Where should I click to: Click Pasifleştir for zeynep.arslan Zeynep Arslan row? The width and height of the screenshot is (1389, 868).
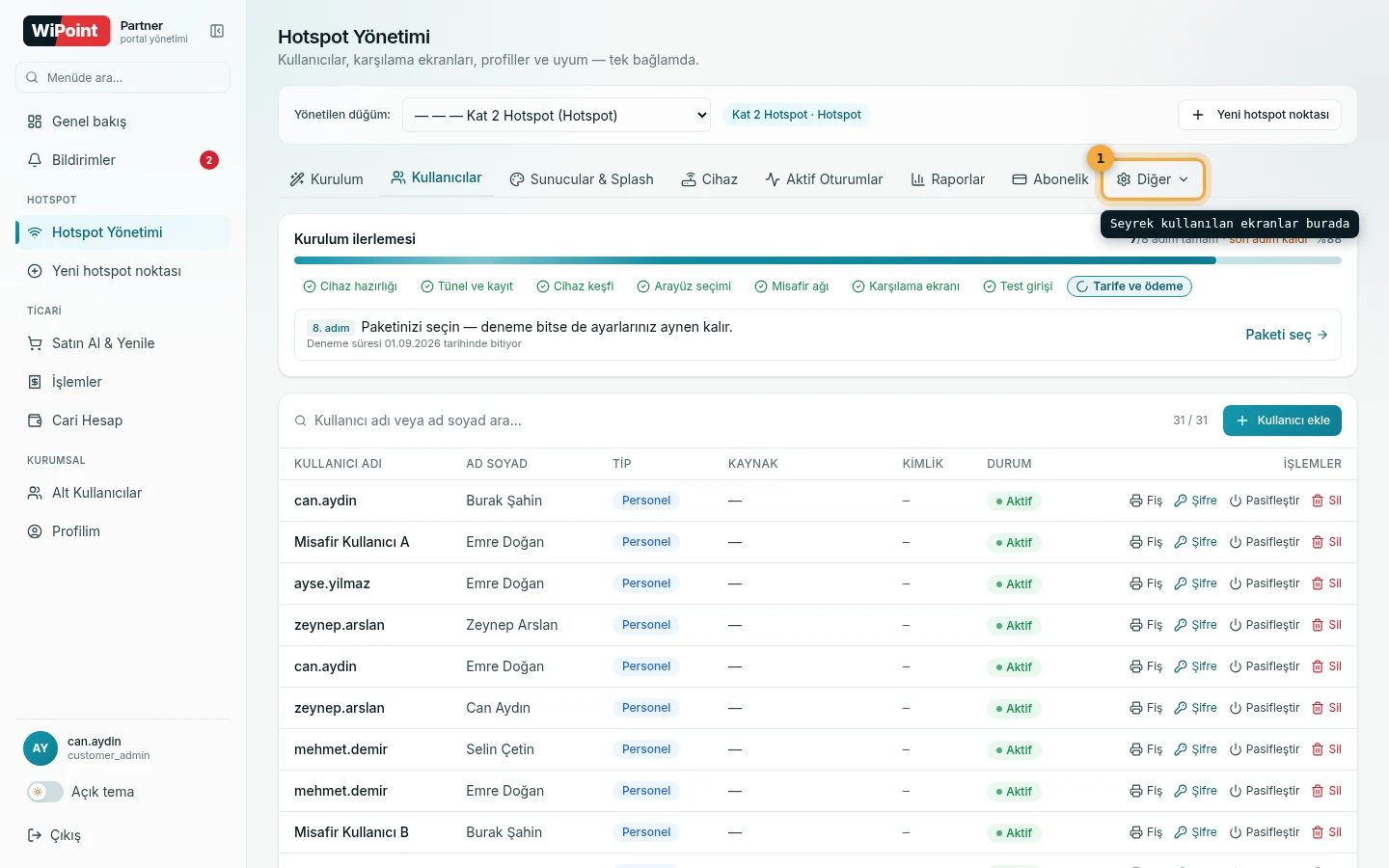pos(1265,625)
